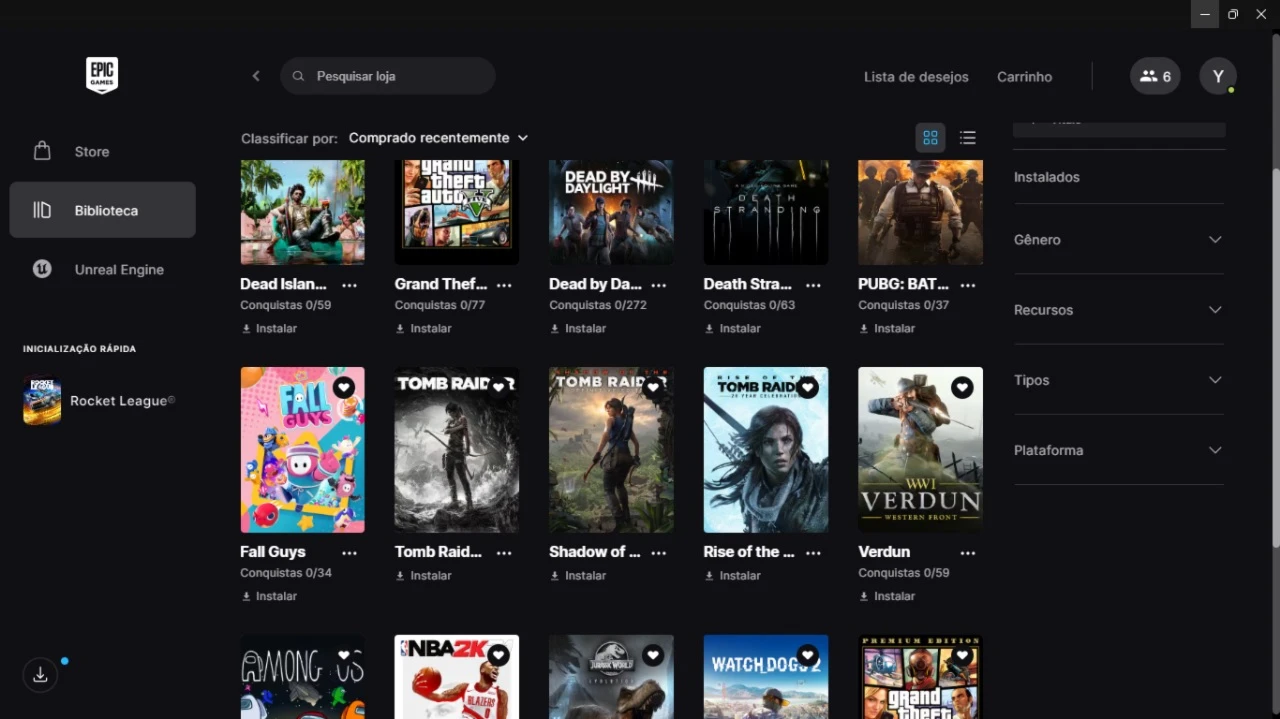This screenshot has width=1280, height=719.
Task: Click Conquistas 0/272 text
Action: point(598,305)
